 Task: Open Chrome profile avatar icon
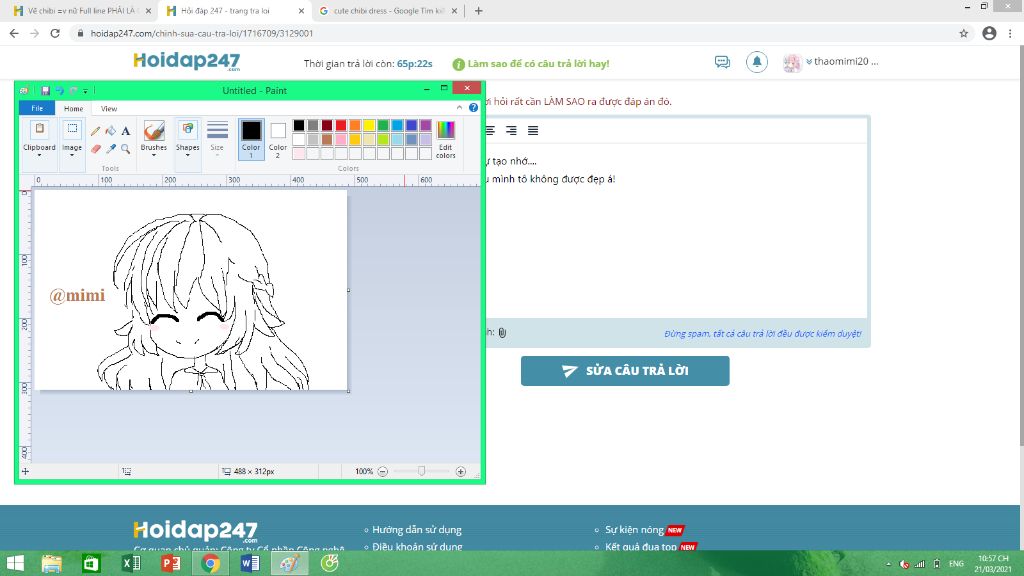989,33
